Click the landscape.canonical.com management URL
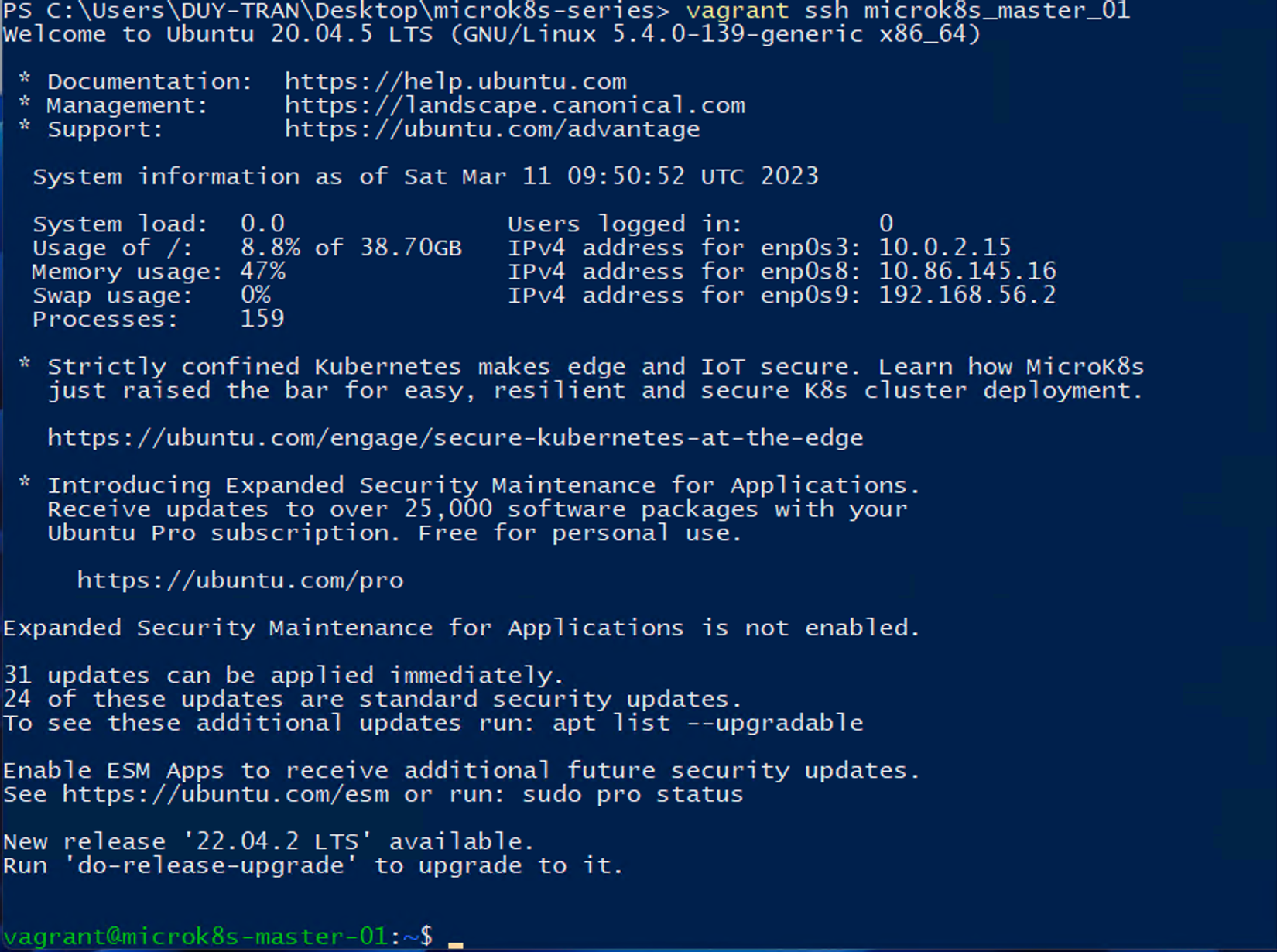 [515, 105]
